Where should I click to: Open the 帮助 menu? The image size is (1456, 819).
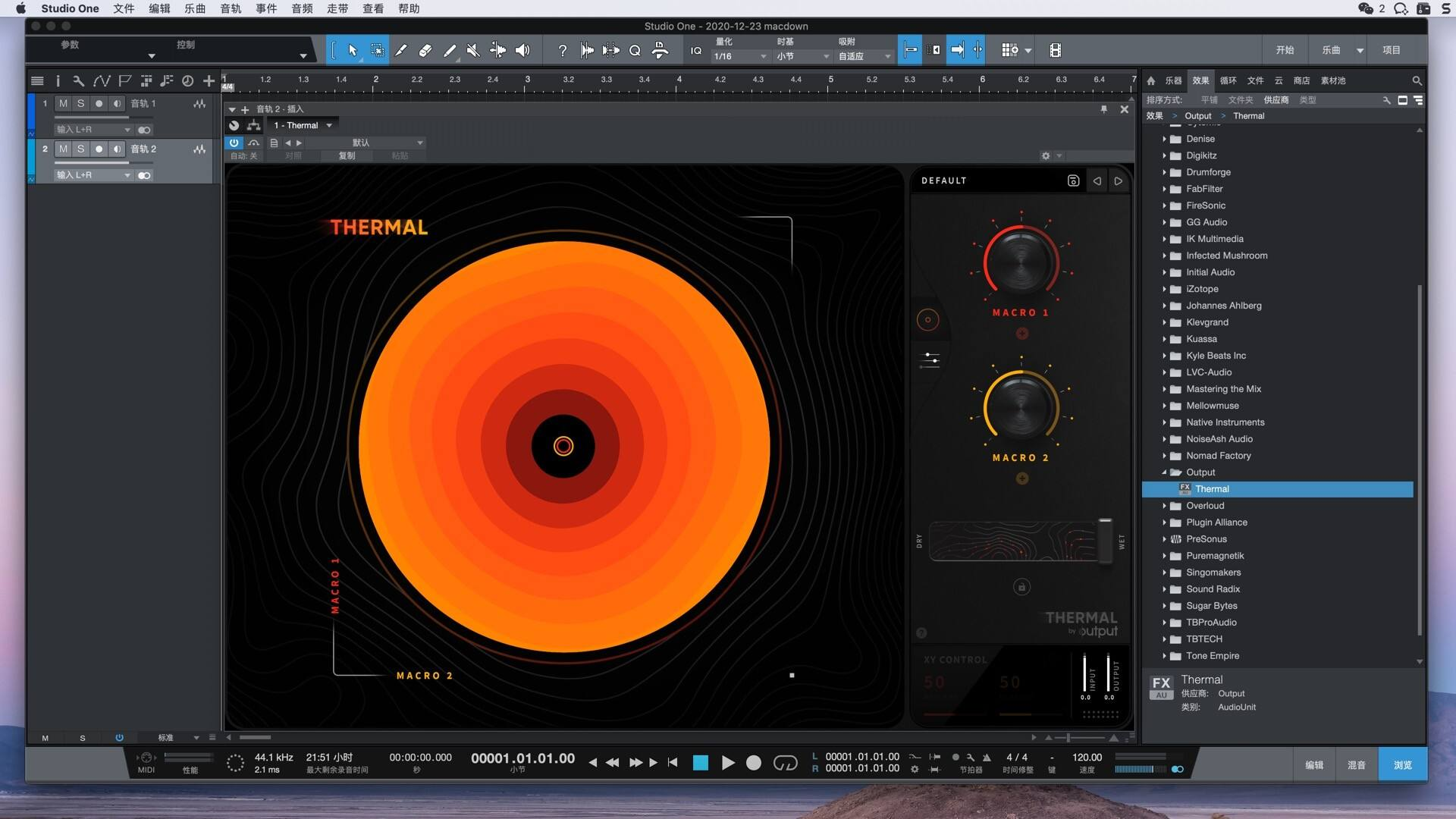[409, 8]
